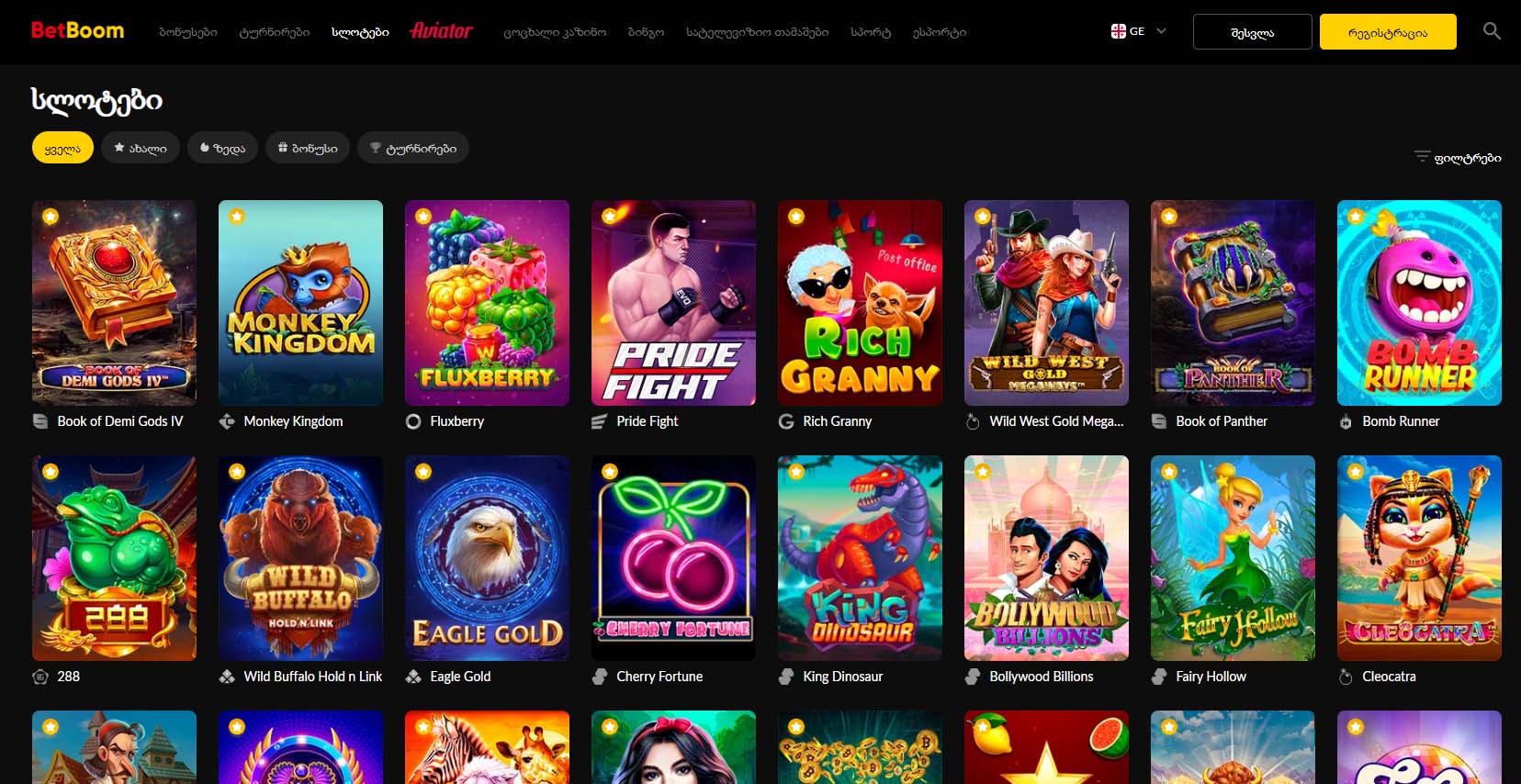
Task: Click the search magnifier icon
Action: click(x=1492, y=31)
